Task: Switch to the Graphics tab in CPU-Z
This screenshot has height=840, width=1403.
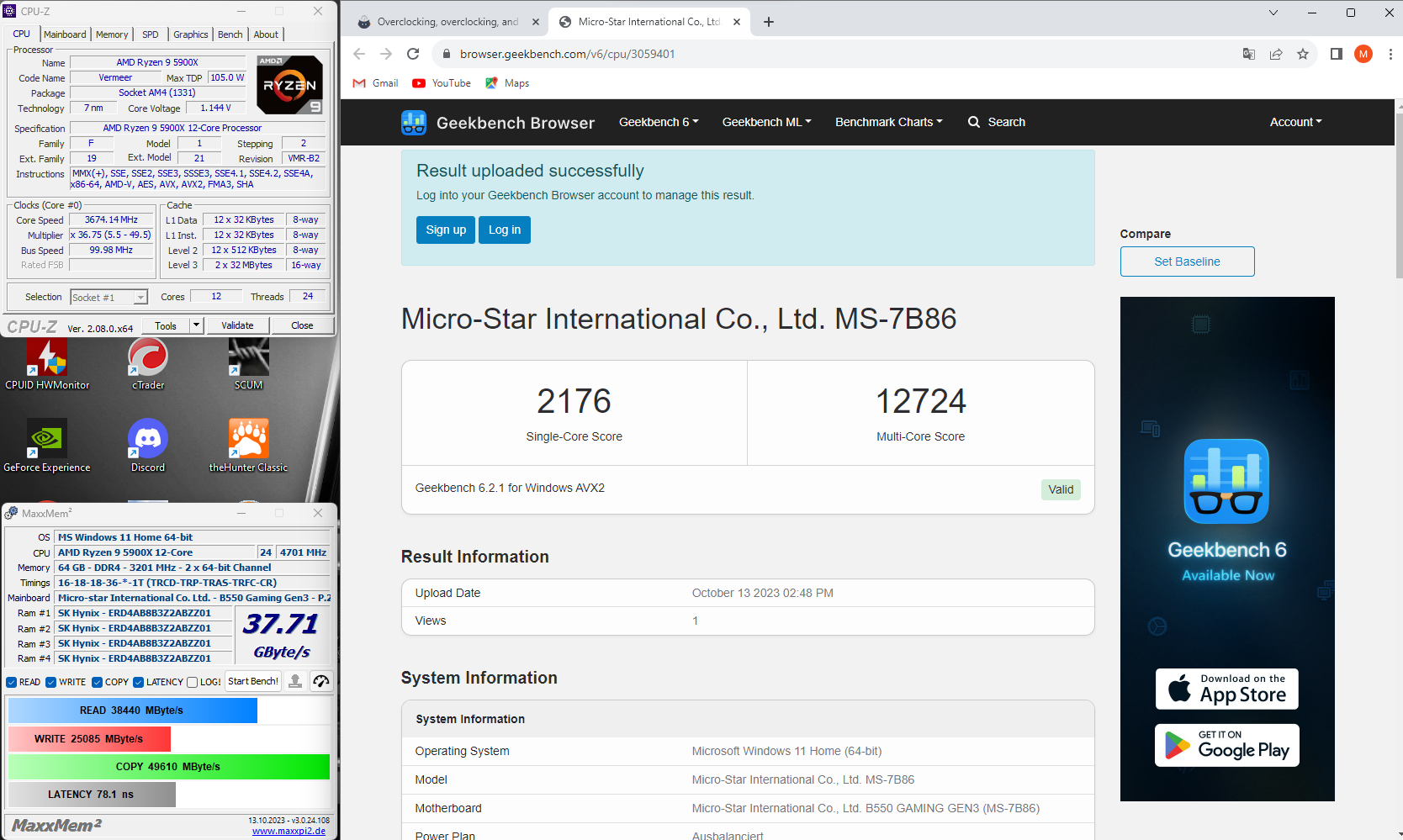Action: pyautogui.click(x=191, y=34)
